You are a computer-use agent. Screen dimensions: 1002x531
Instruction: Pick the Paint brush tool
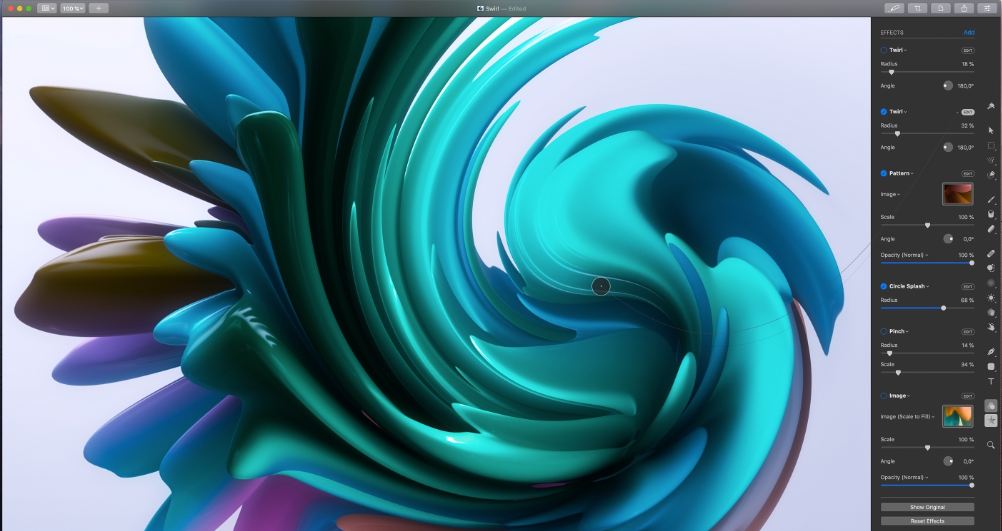coord(991,199)
